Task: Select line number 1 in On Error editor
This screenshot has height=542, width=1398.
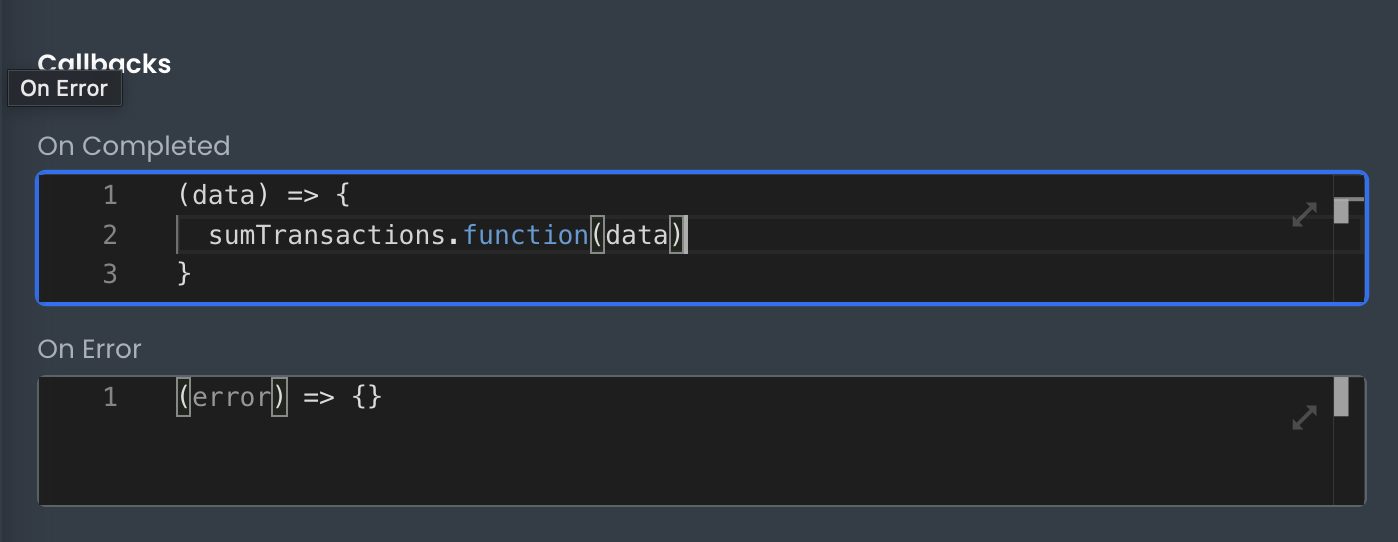Action: 110,398
